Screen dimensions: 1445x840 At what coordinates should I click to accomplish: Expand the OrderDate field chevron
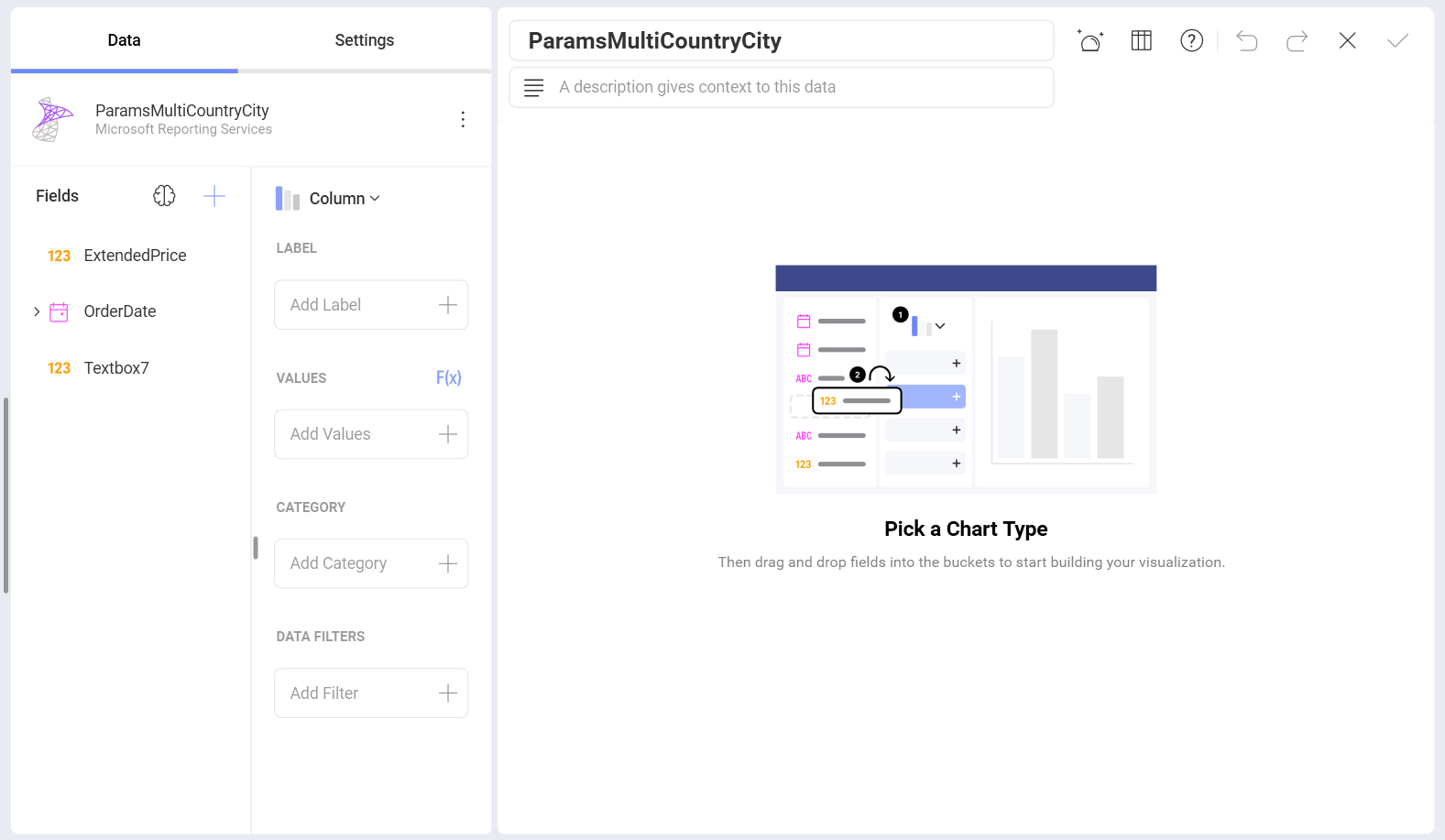tap(37, 312)
